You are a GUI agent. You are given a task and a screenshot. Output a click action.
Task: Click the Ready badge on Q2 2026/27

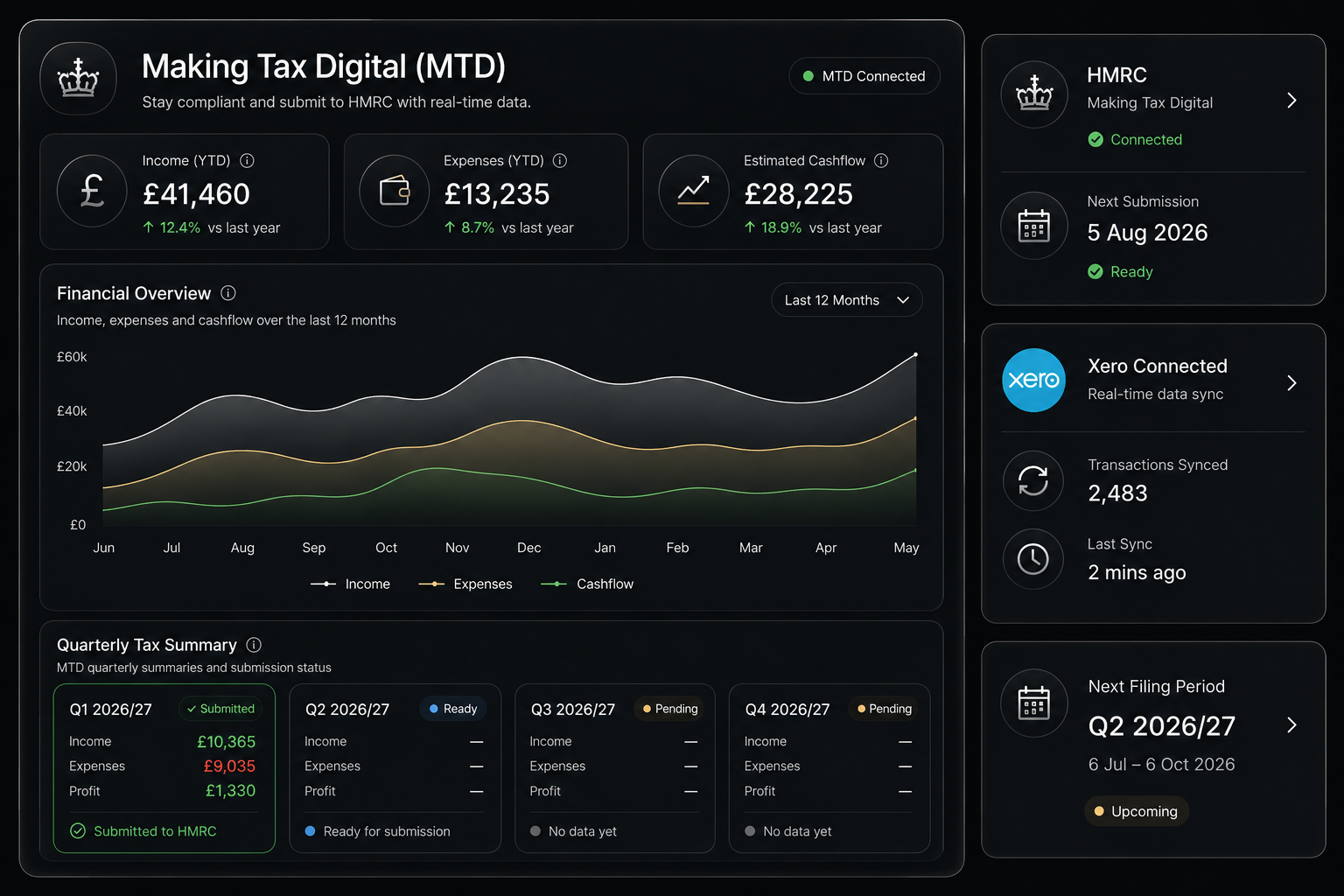pos(453,709)
